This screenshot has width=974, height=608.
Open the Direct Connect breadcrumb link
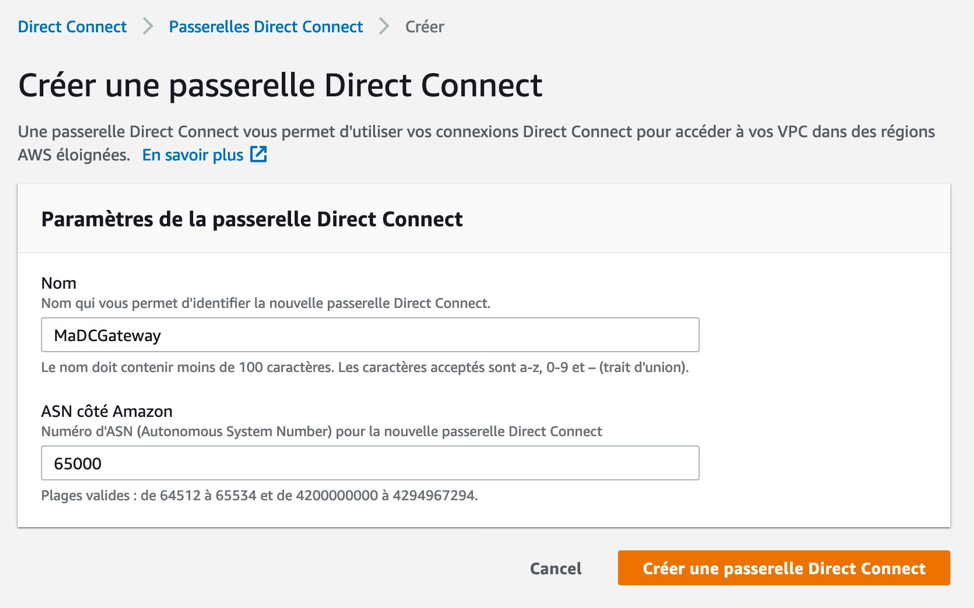pos(72,27)
